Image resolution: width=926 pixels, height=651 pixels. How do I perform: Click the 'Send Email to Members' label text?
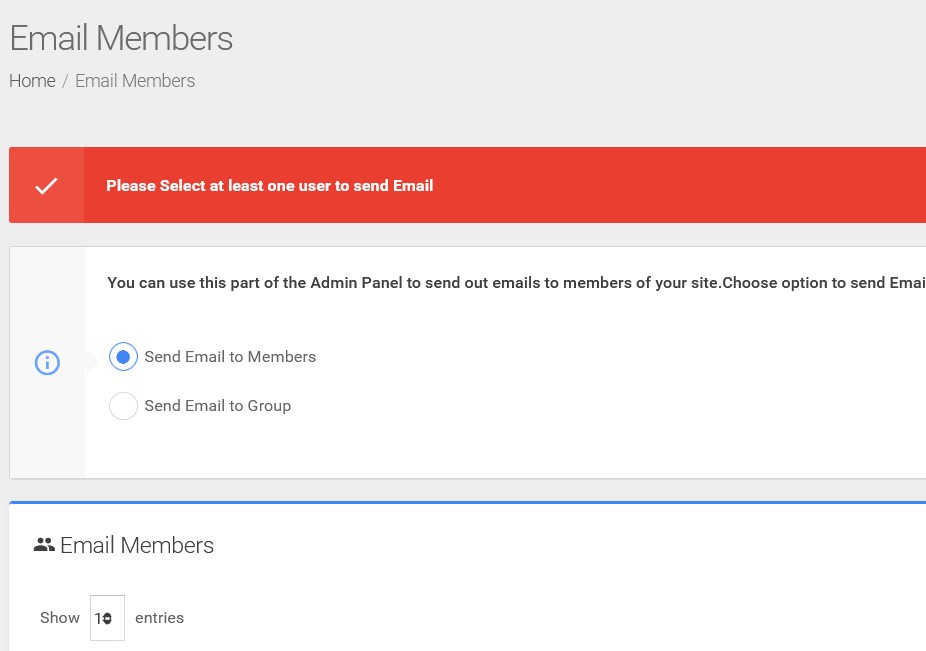[230, 357]
